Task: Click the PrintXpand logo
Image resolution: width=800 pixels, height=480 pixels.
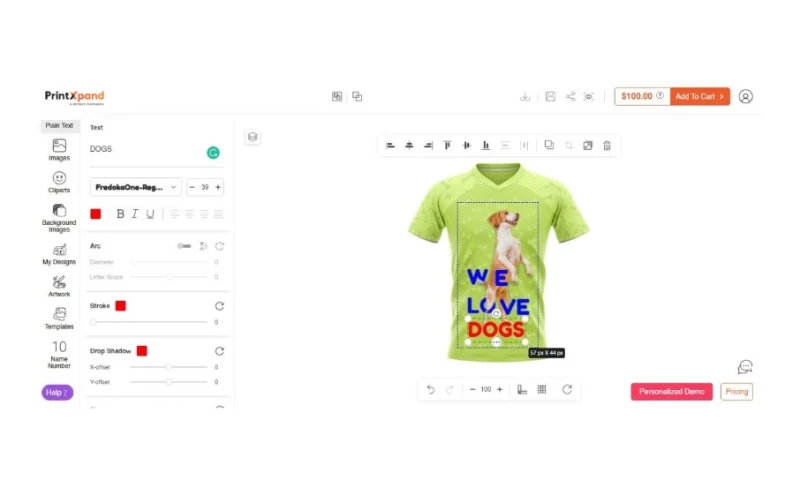Action: point(74,97)
